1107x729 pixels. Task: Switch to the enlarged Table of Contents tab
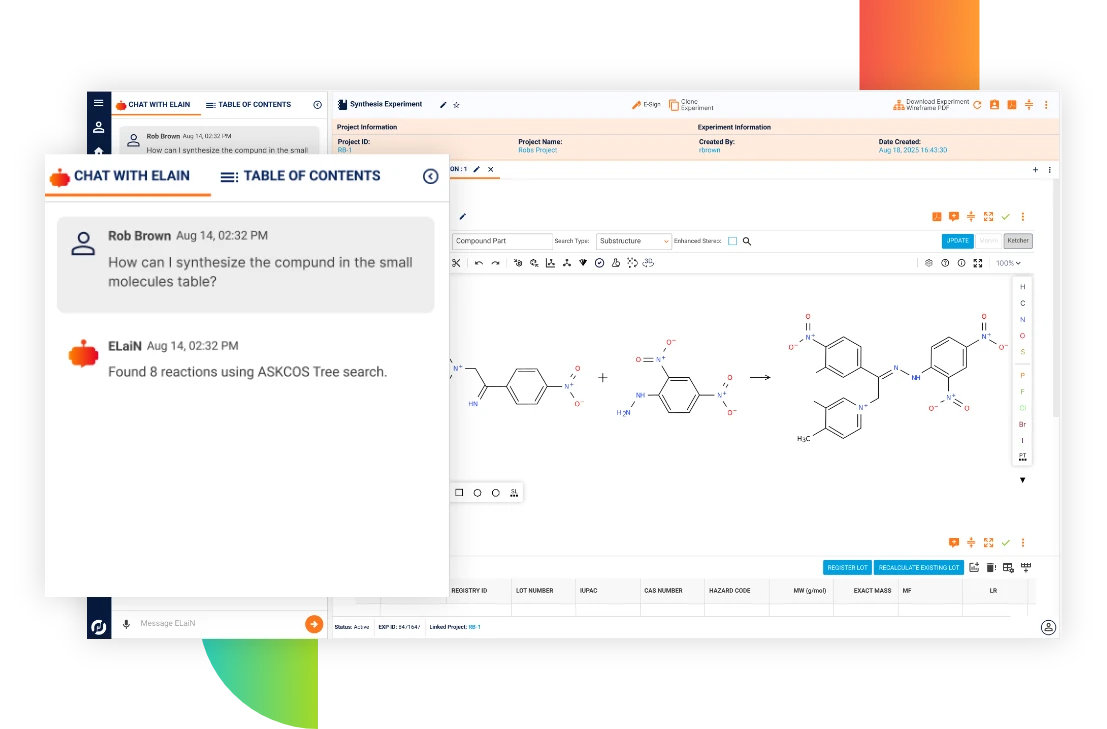[300, 176]
